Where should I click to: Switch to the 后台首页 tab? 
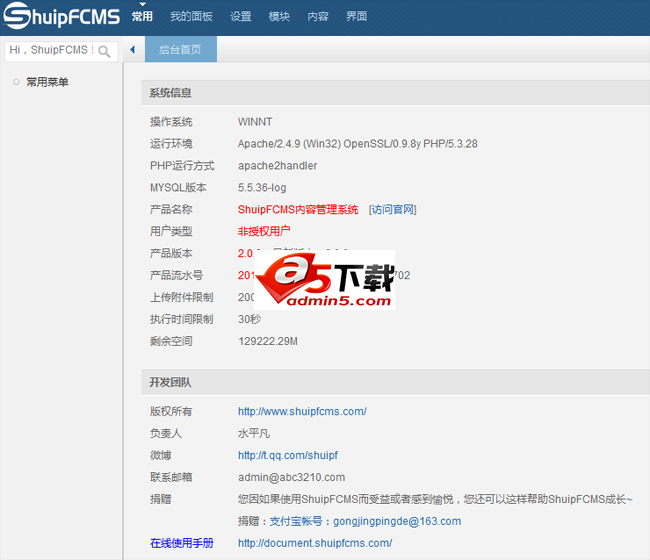pos(181,49)
